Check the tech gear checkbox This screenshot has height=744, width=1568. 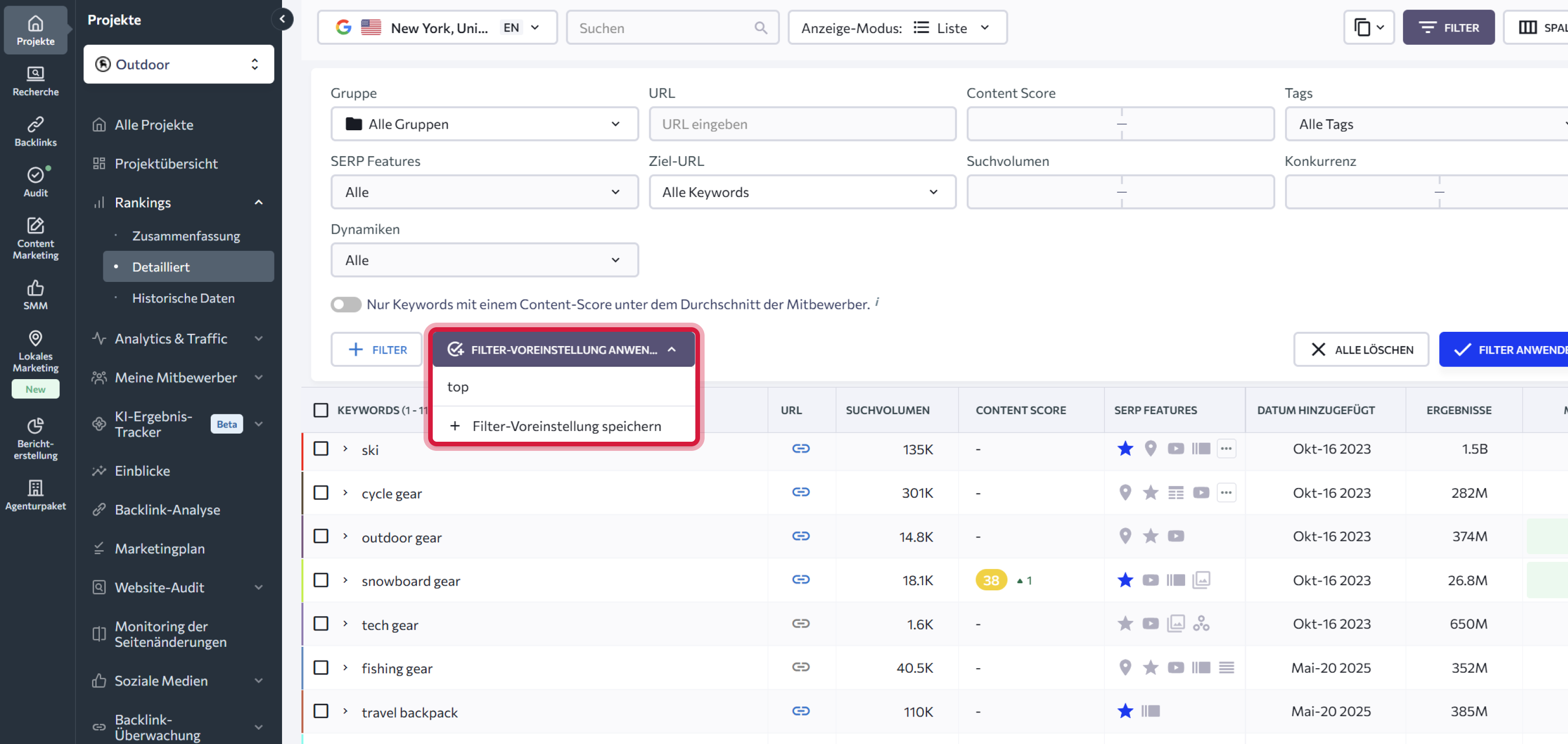(321, 623)
